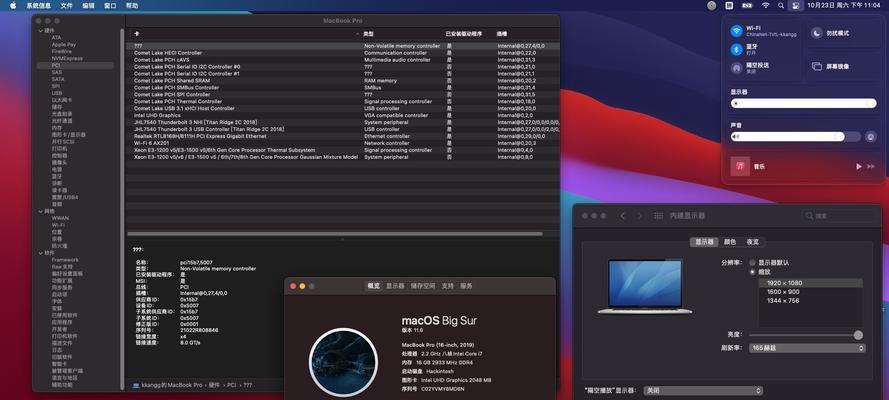Viewport: 889px width, 400px height.
Task: Select SATA in the hardware sidebar
Action: tap(58, 79)
